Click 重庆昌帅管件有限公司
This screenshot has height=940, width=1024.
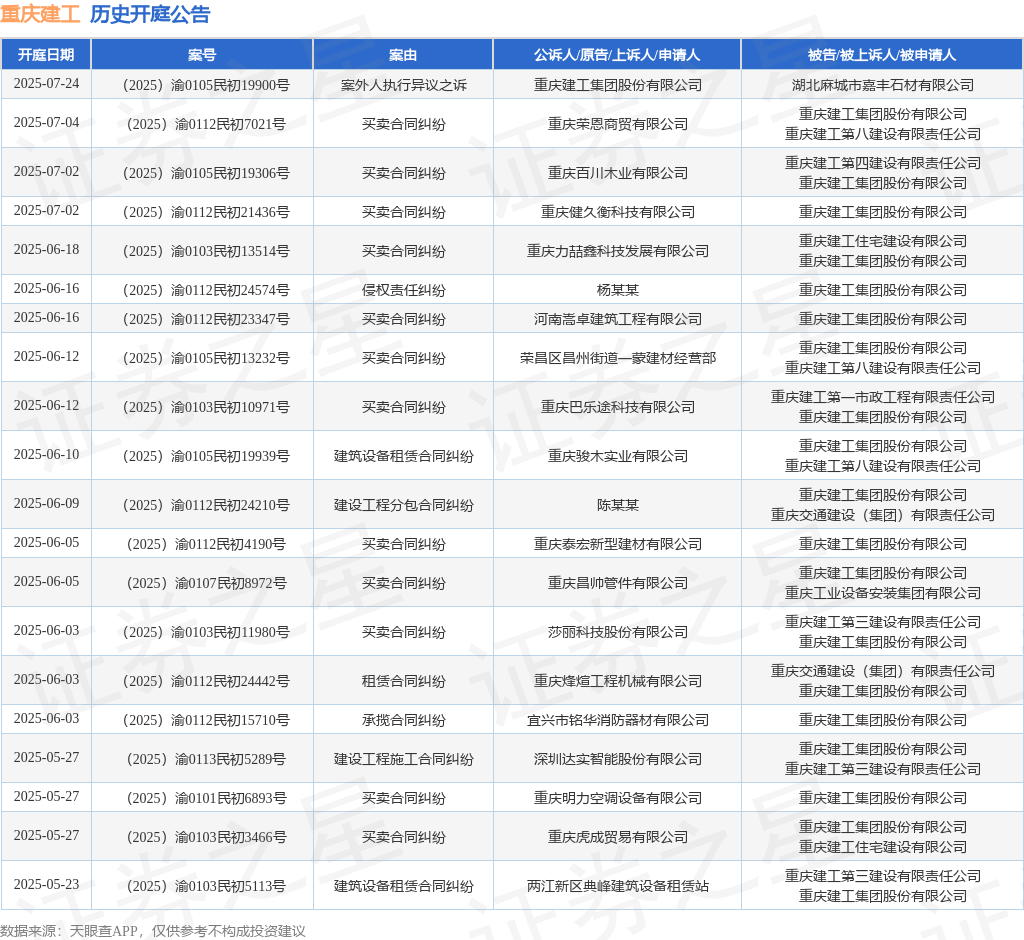pyautogui.click(x=618, y=583)
